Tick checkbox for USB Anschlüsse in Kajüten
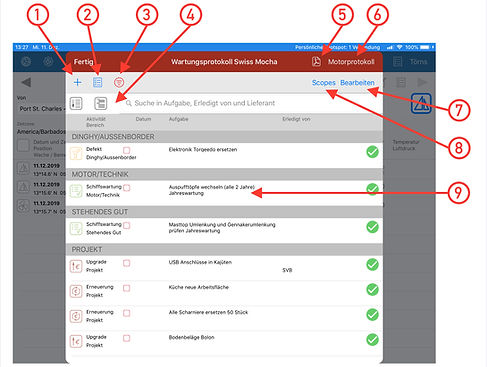 click(126, 263)
